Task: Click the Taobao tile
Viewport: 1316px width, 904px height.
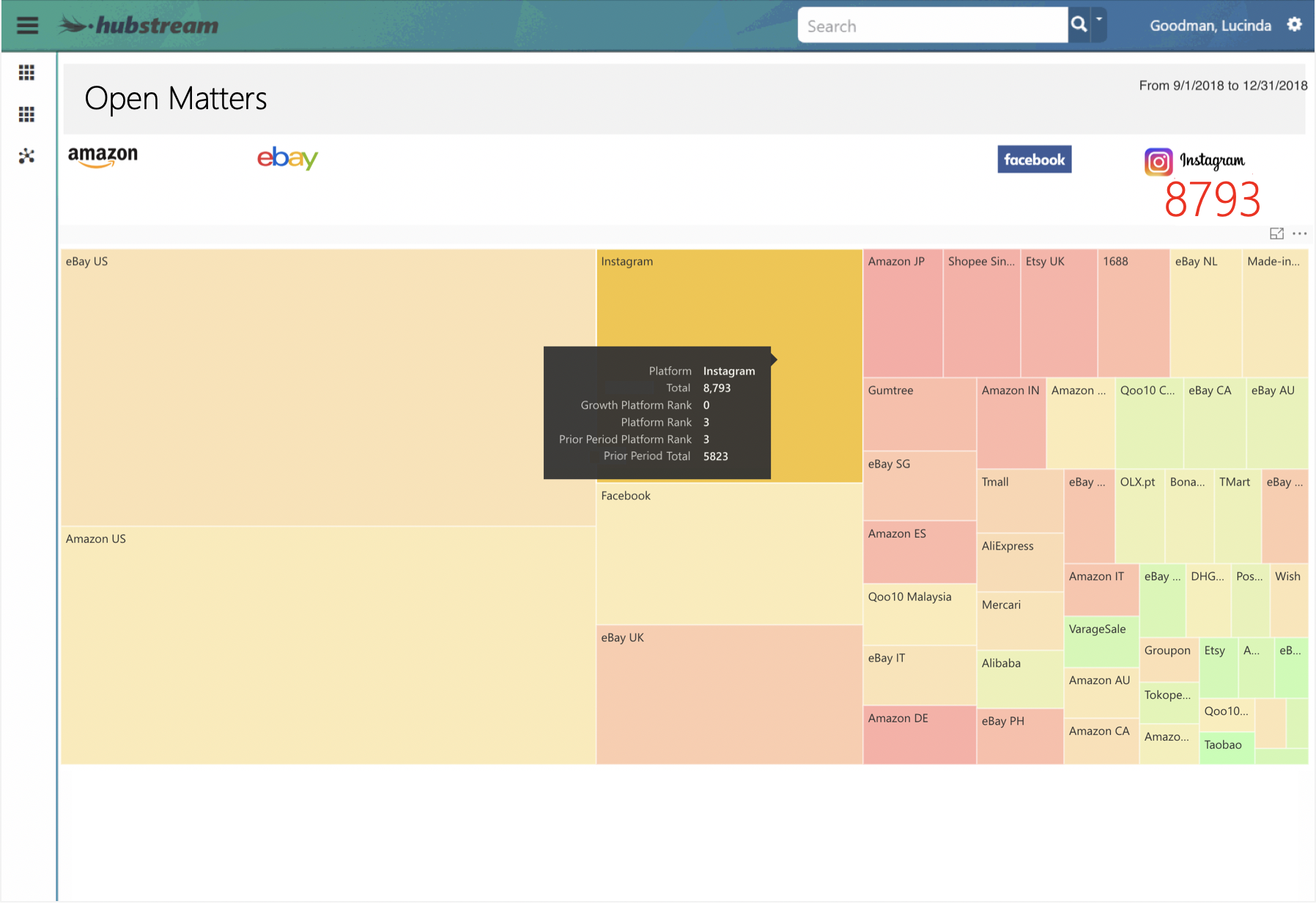Action: 1227,748
